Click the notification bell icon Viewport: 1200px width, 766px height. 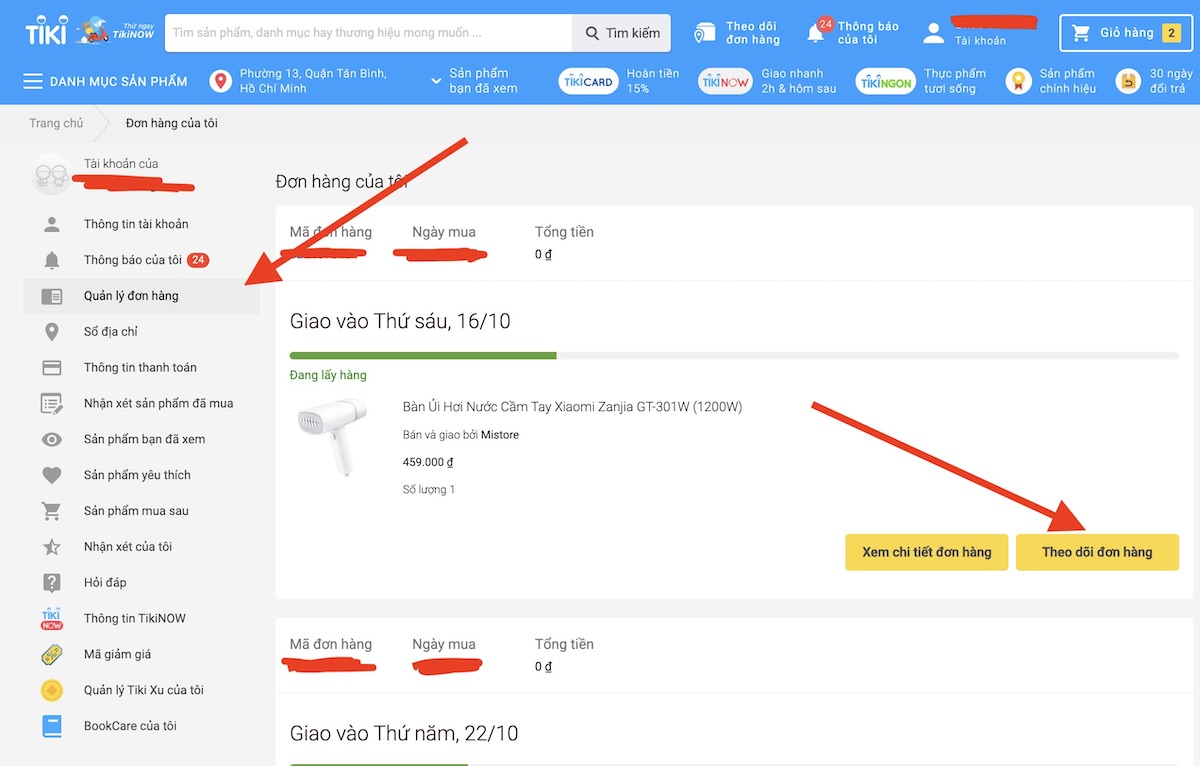click(816, 33)
